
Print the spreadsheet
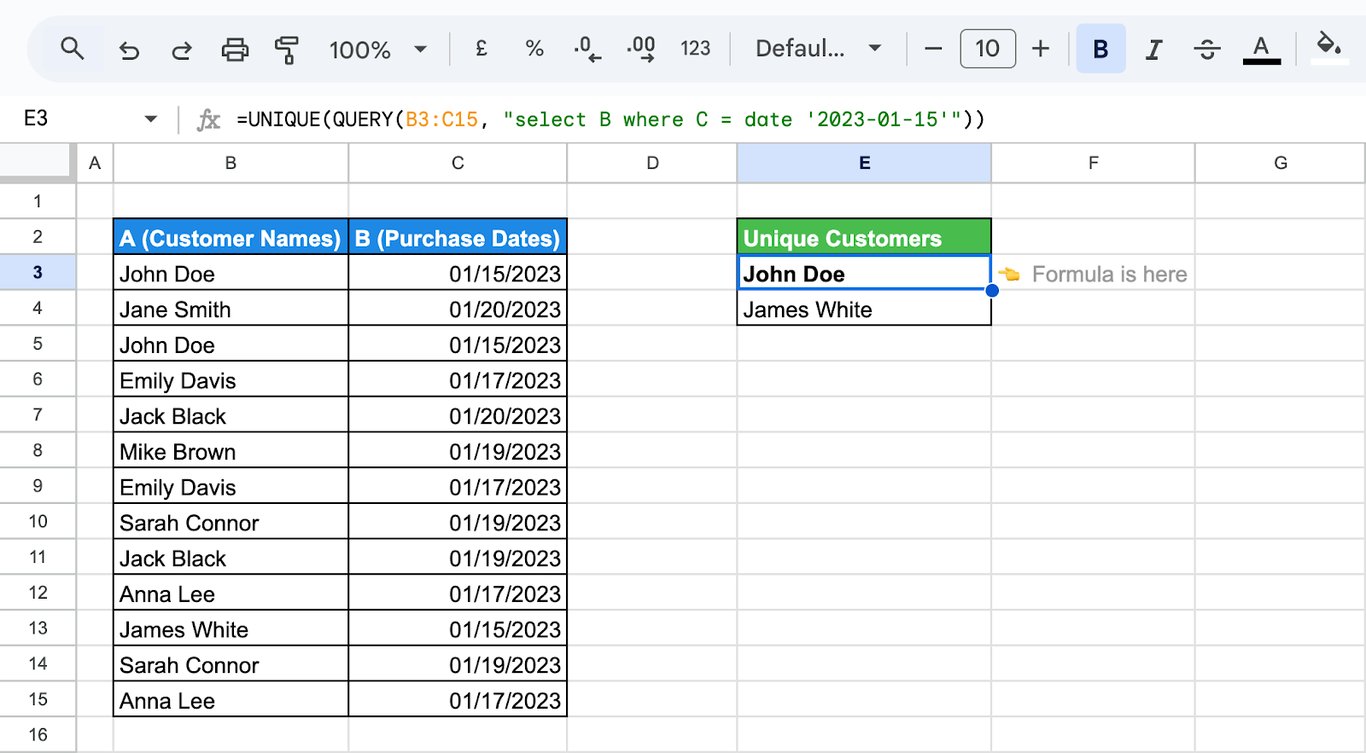pyautogui.click(x=234, y=49)
